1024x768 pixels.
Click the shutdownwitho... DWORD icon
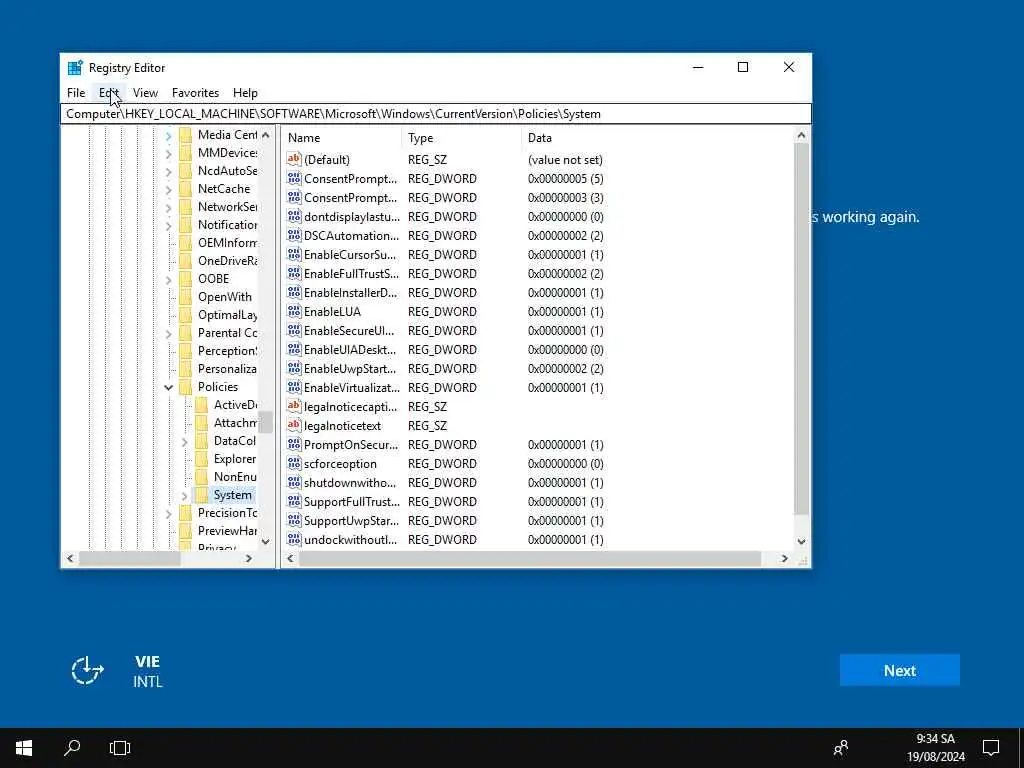tap(294, 482)
